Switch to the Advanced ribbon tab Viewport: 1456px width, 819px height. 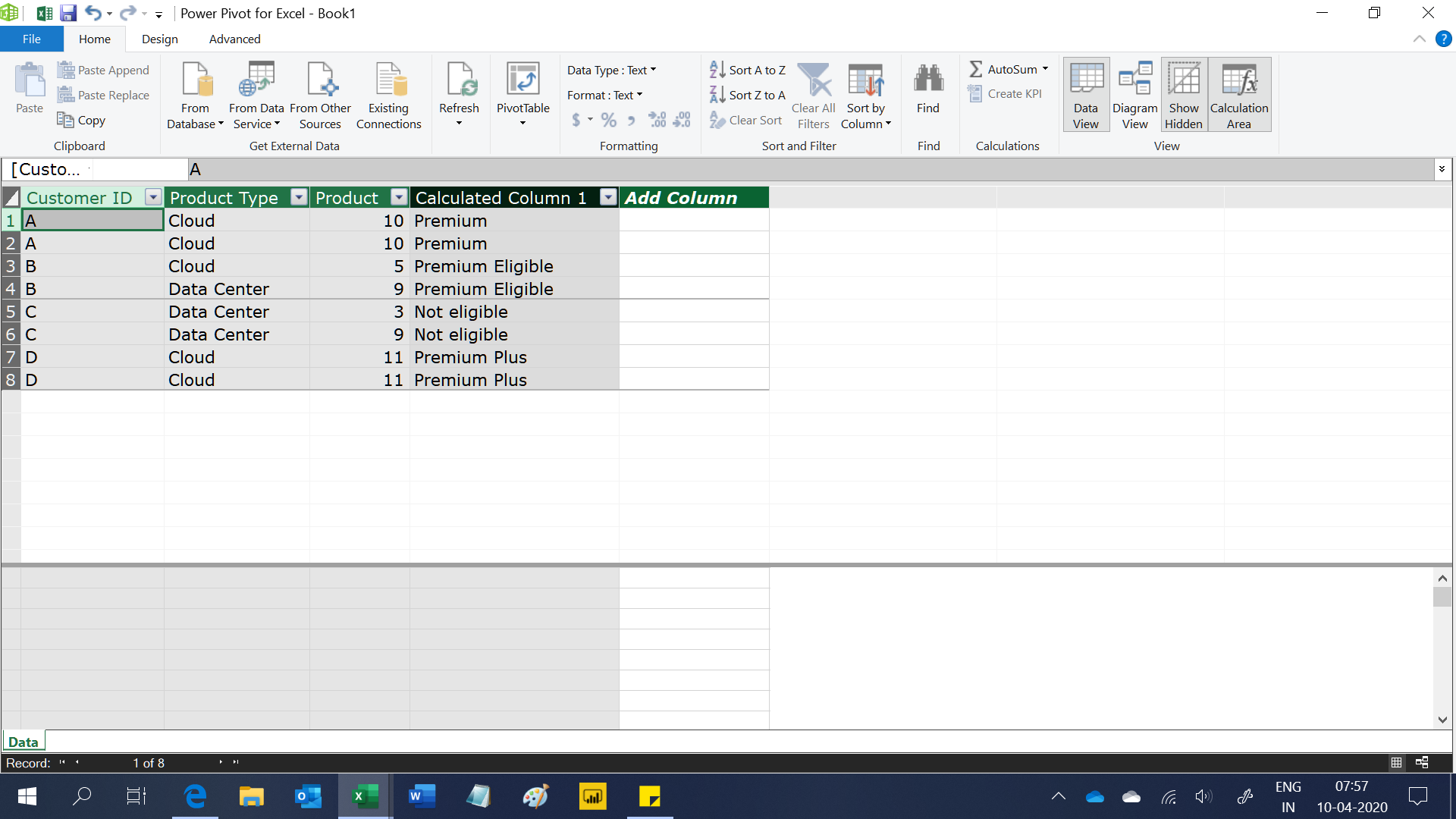(234, 39)
